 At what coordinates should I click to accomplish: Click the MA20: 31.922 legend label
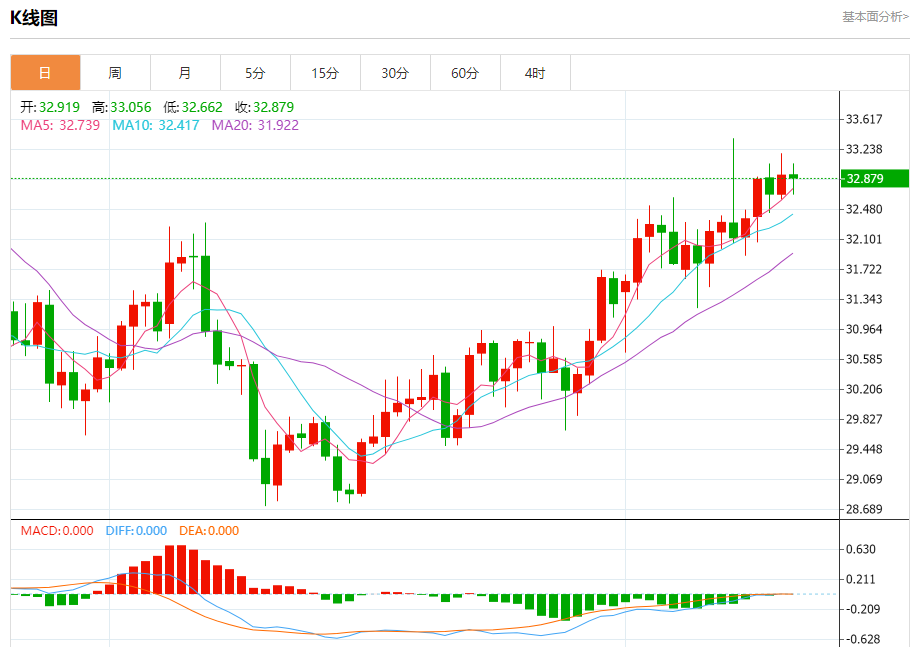click(x=255, y=125)
